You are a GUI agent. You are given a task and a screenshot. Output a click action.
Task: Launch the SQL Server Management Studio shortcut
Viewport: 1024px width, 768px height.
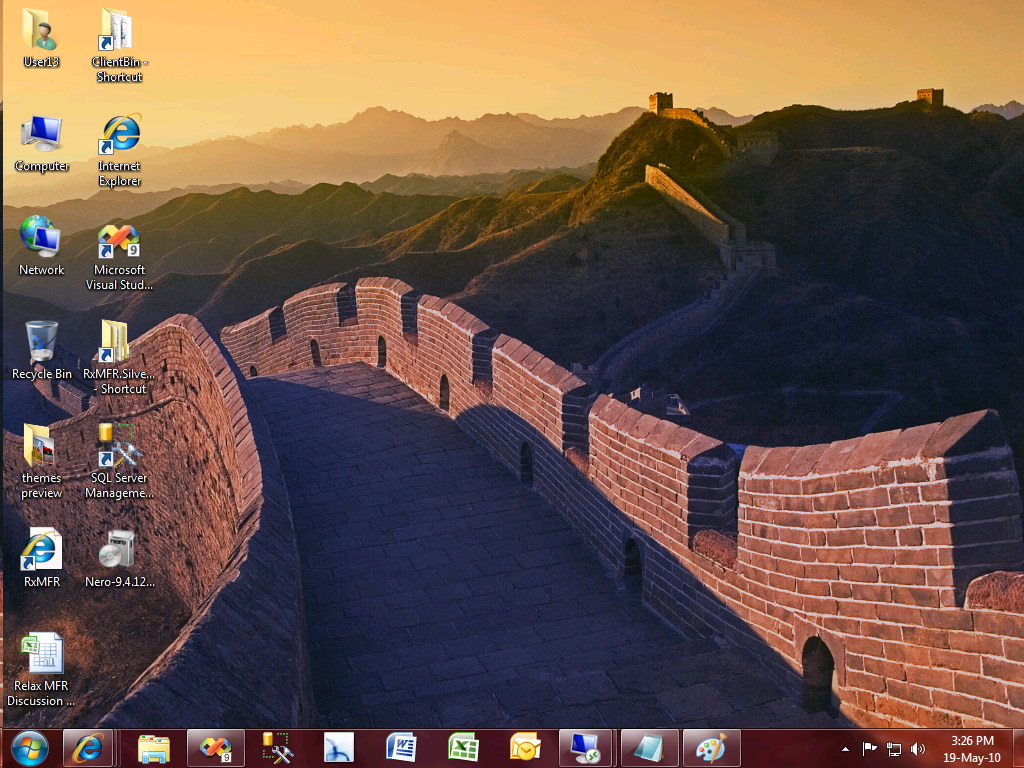point(118,445)
